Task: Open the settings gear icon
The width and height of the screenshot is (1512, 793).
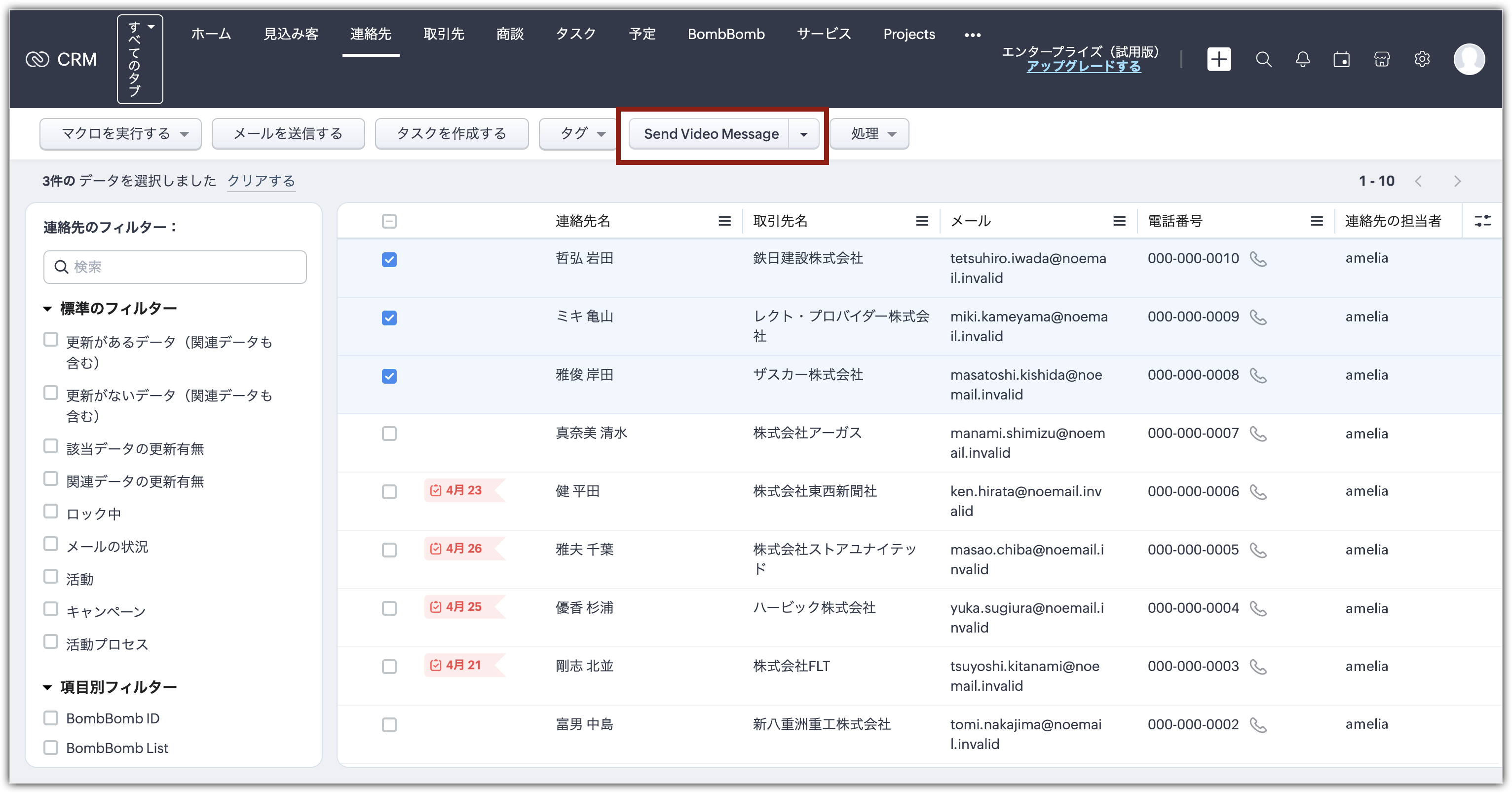Action: pos(1422,59)
